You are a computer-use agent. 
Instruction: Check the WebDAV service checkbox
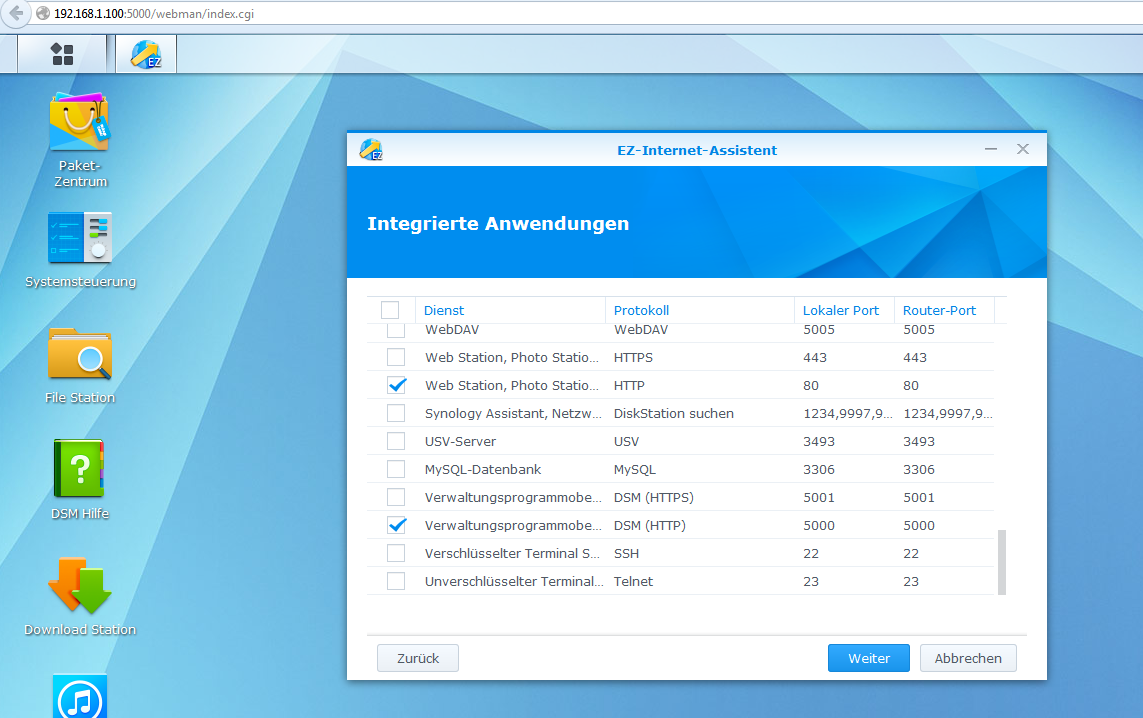(396, 330)
